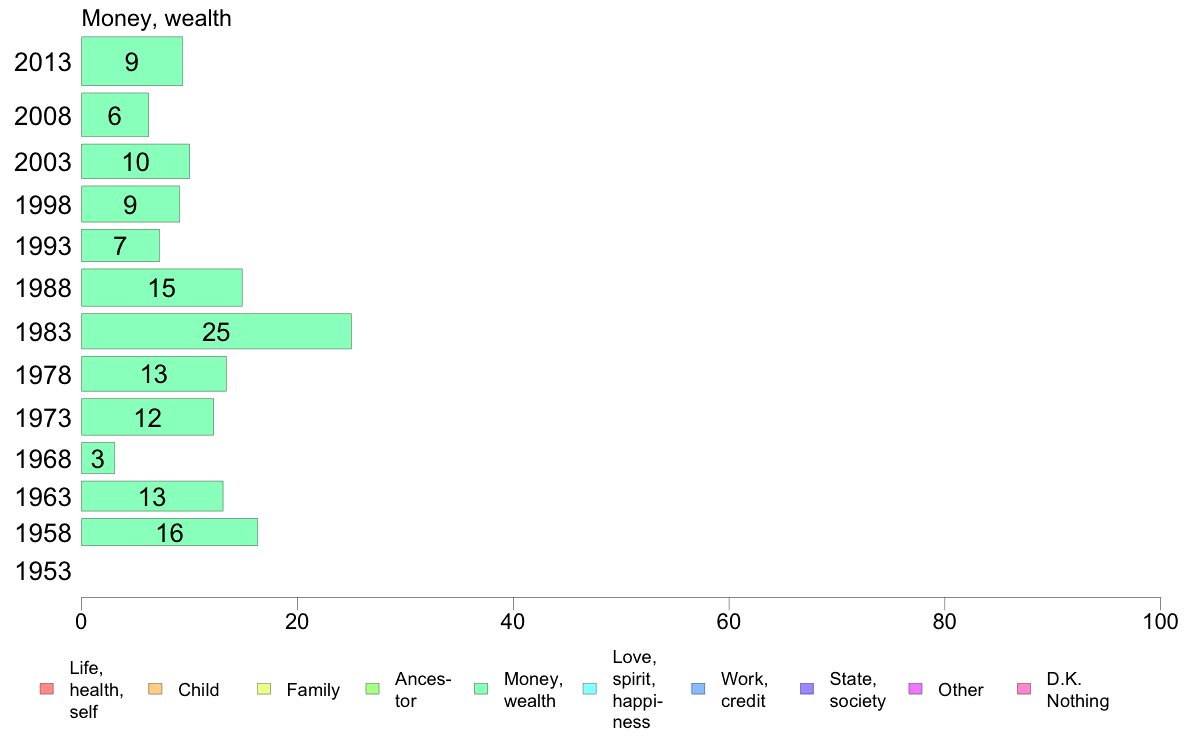Click the 100 tick on x-axis
The width and height of the screenshot is (1188, 736).
[x=1160, y=622]
